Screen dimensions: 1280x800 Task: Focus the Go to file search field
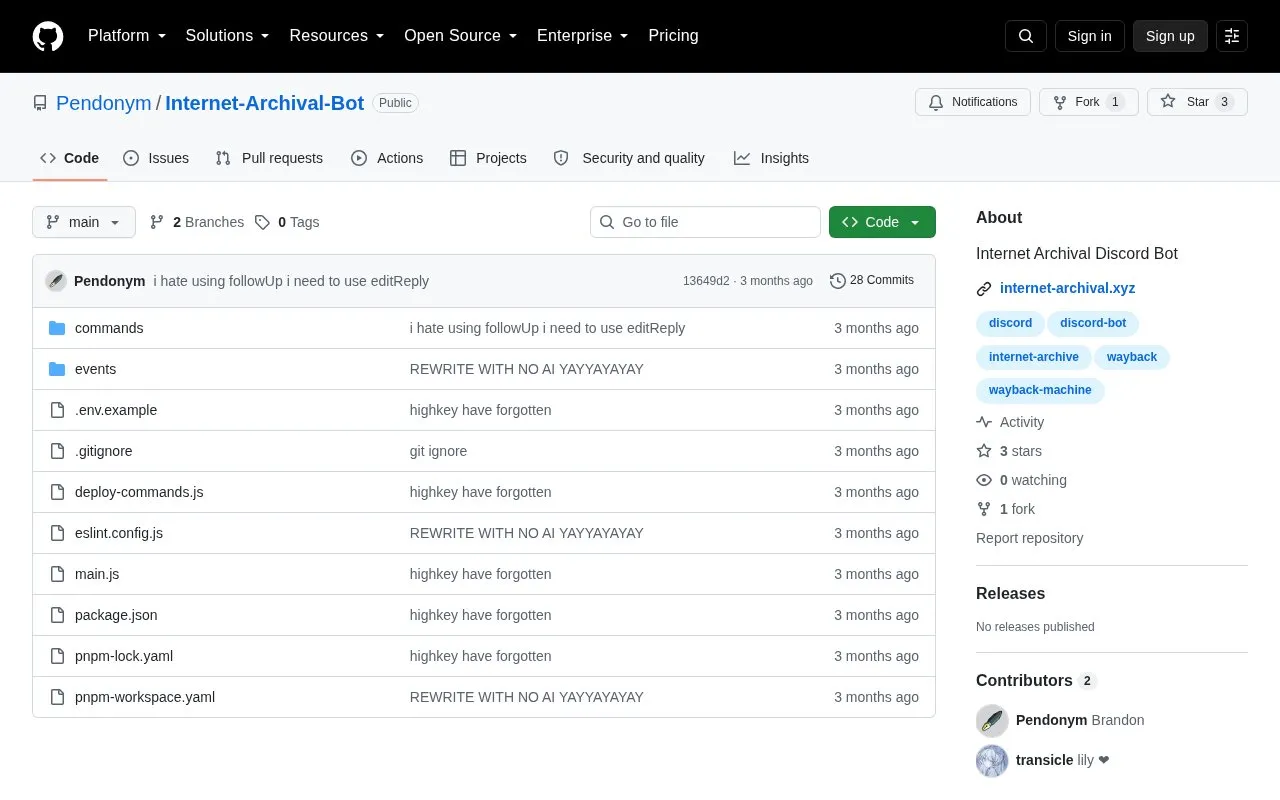[705, 222]
